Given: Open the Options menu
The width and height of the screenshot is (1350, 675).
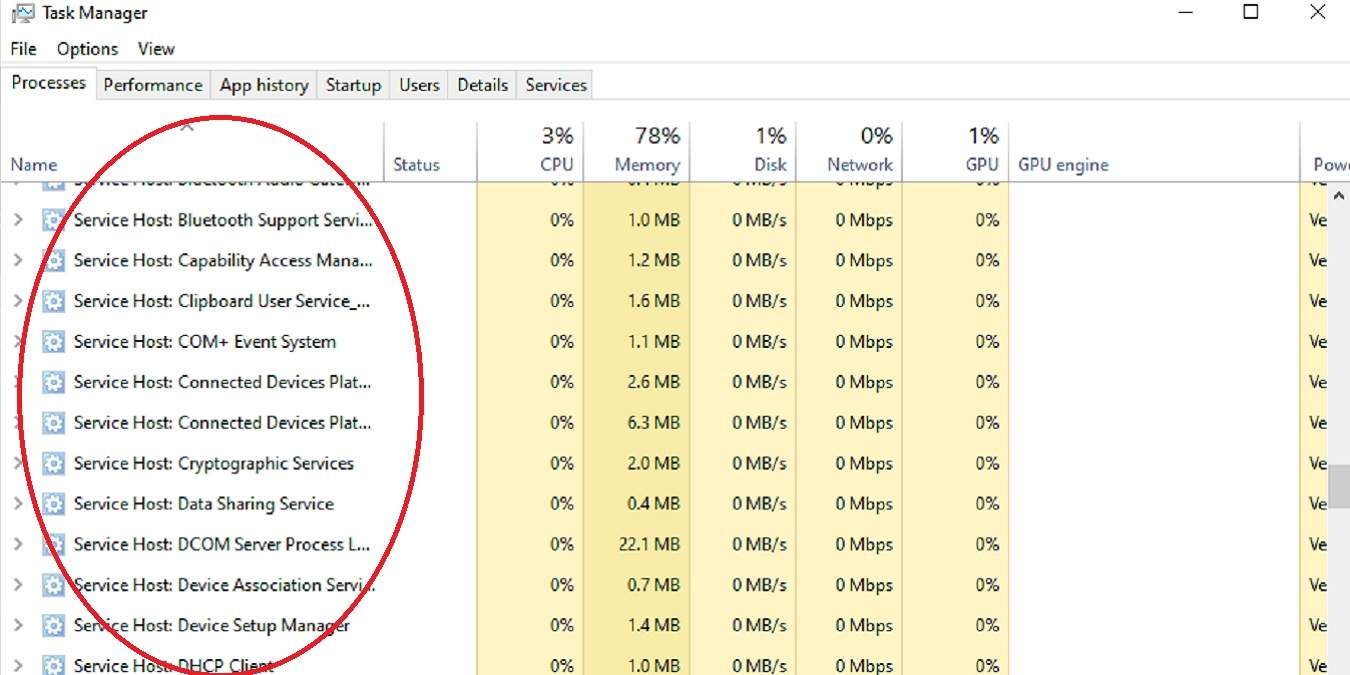Looking at the screenshot, I should pyautogui.click(x=87, y=49).
